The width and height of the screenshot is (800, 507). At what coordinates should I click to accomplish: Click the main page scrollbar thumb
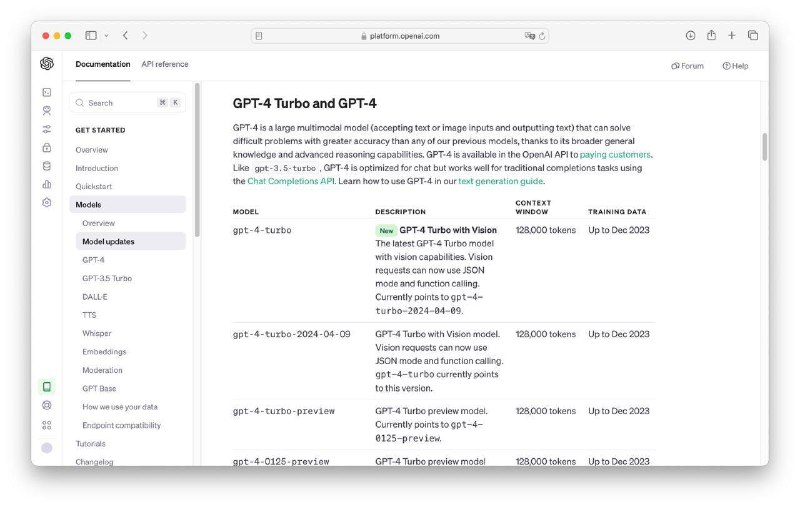point(765,147)
